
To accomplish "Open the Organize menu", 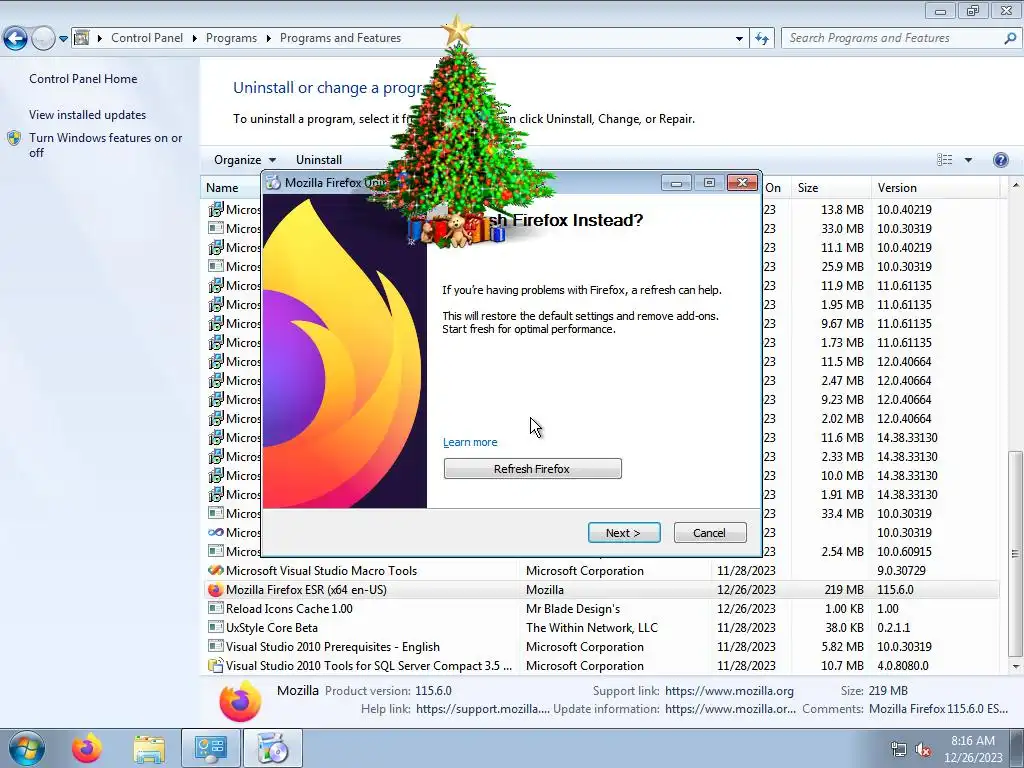I will 245,159.
